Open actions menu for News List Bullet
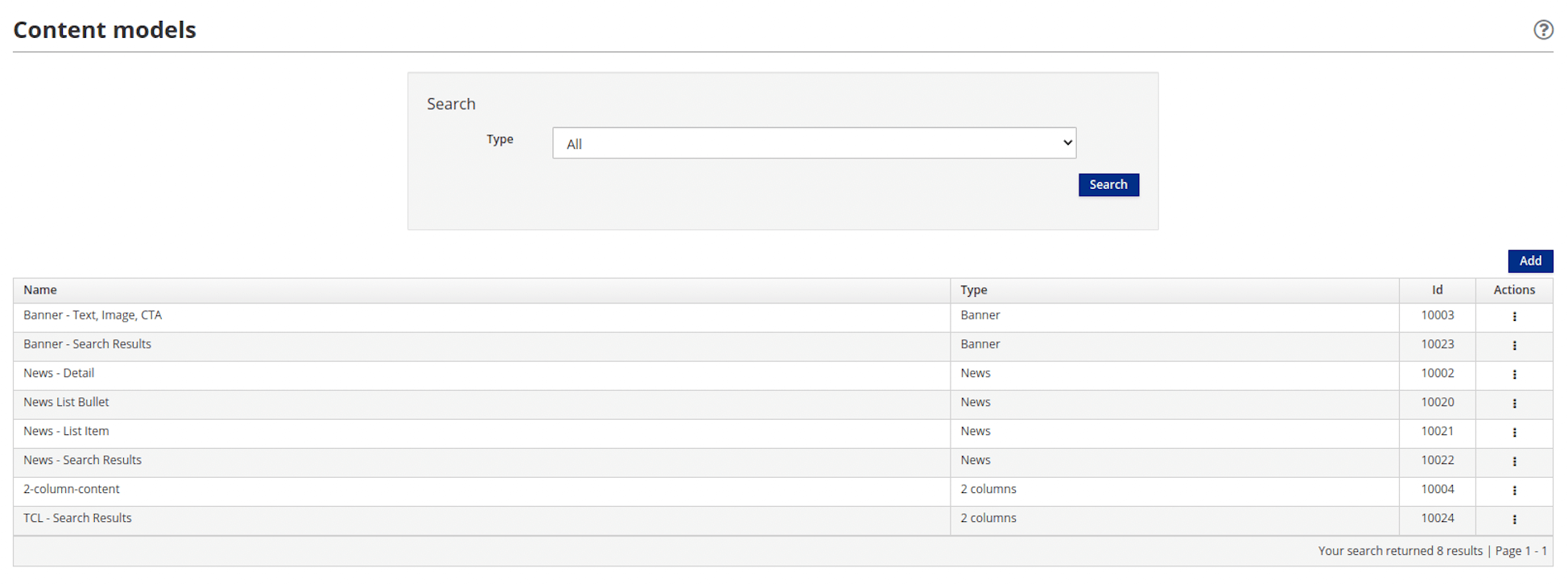Screen dimensions: 1568x584 [1514, 403]
